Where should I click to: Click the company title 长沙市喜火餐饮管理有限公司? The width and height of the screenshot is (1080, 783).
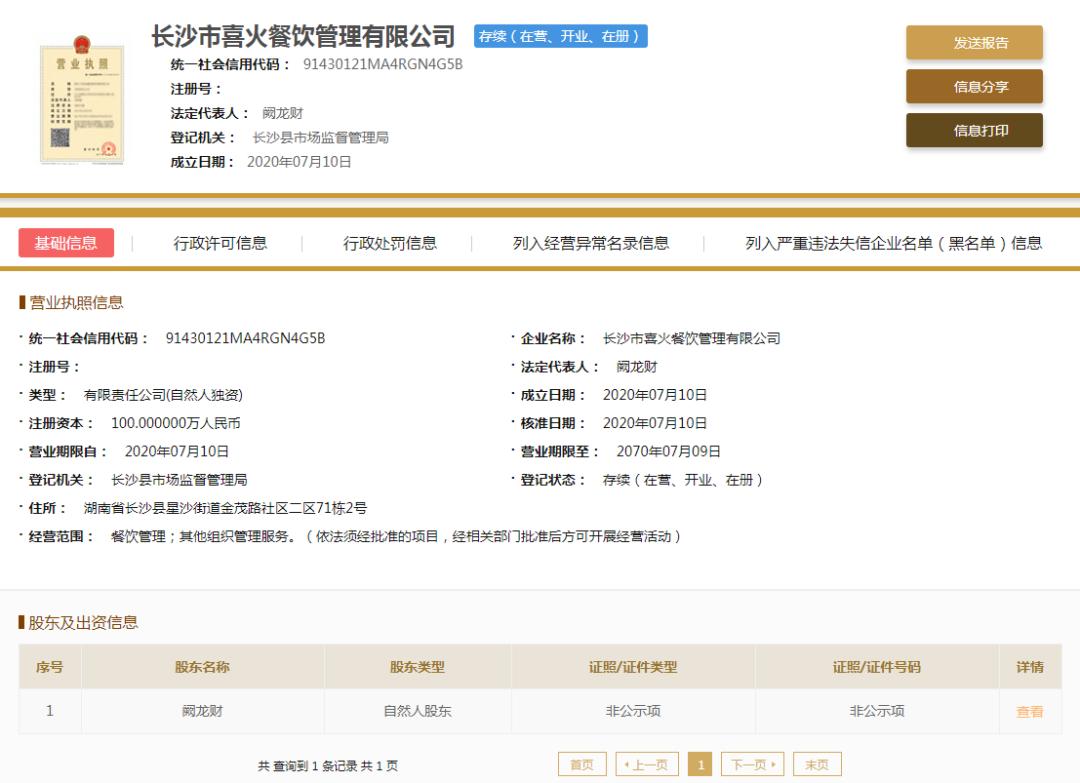coord(304,36)
